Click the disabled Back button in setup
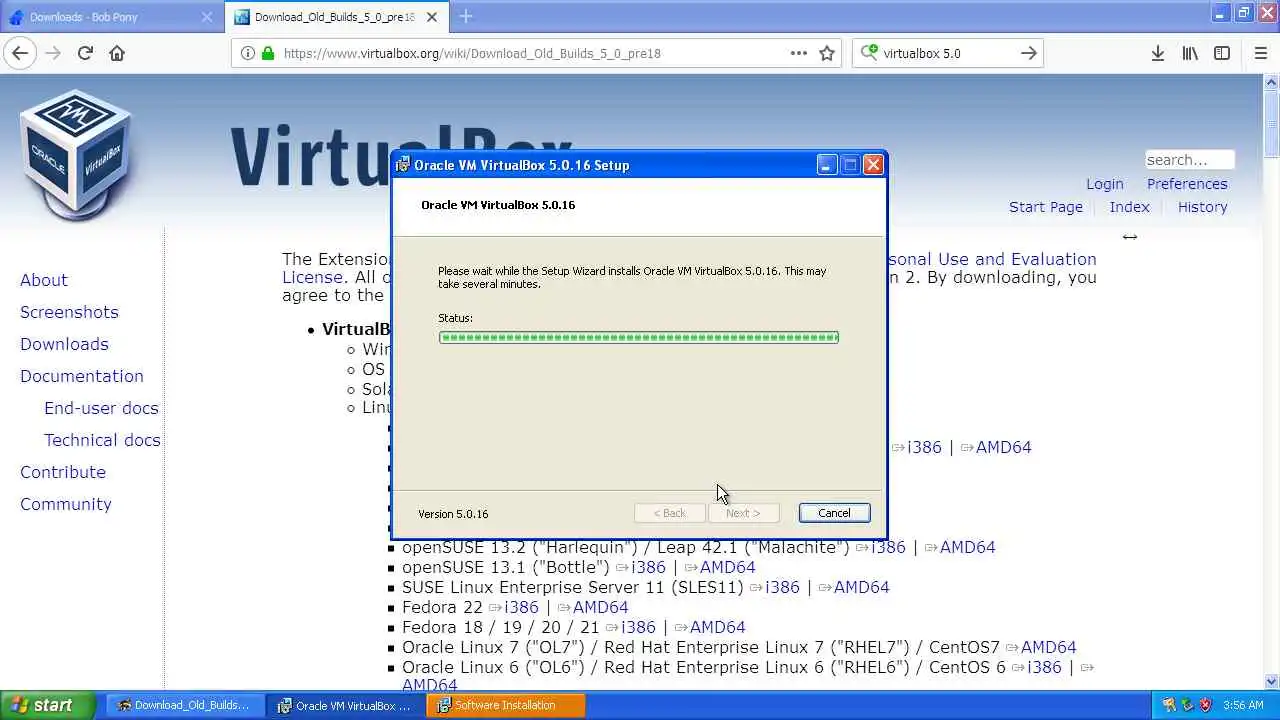Viewport: 1280px width, 720px height. [x=670, y=513]
